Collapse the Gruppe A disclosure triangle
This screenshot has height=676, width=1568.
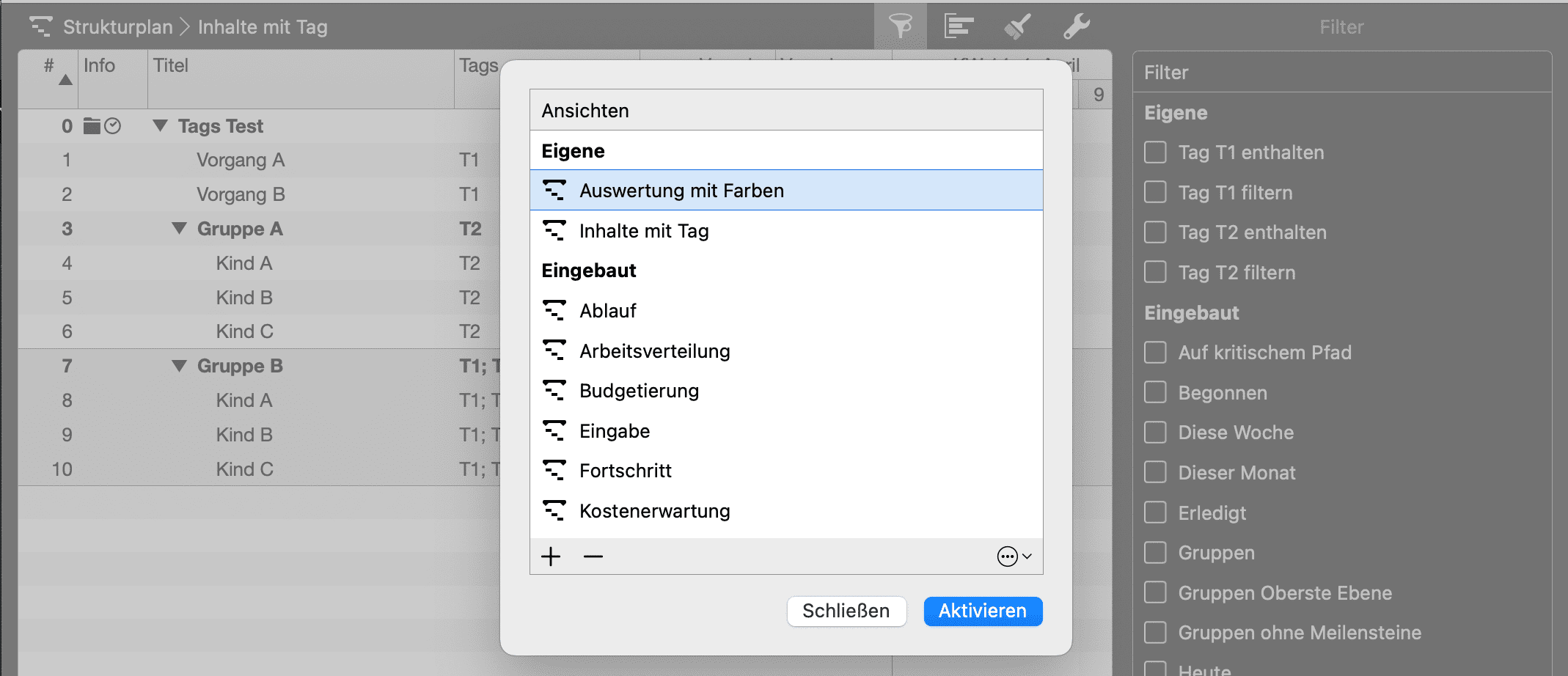(x=178, y=228)
